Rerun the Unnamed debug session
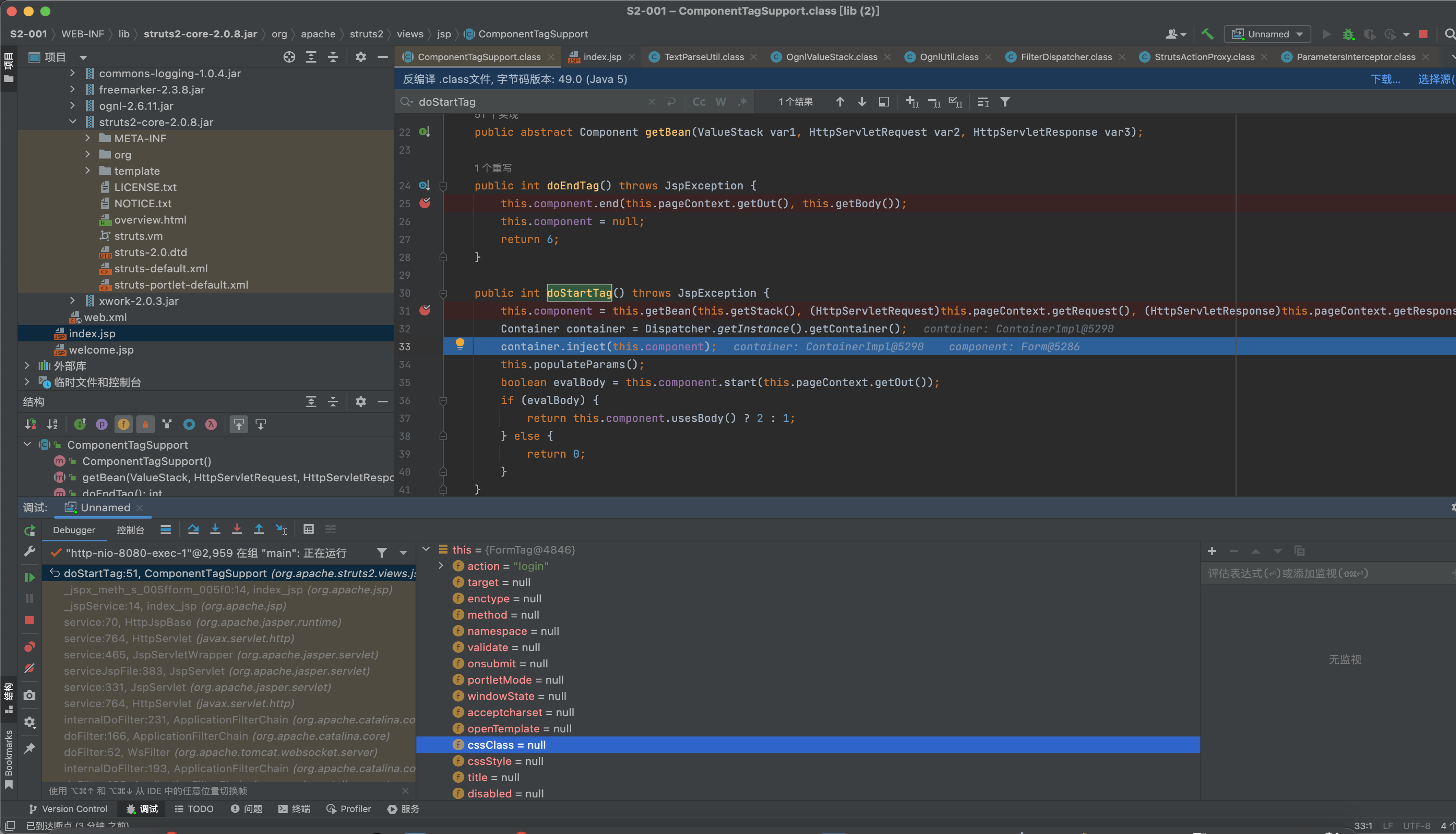The image size is (1456, 834). pyautogui.click(x=30, y=530)
